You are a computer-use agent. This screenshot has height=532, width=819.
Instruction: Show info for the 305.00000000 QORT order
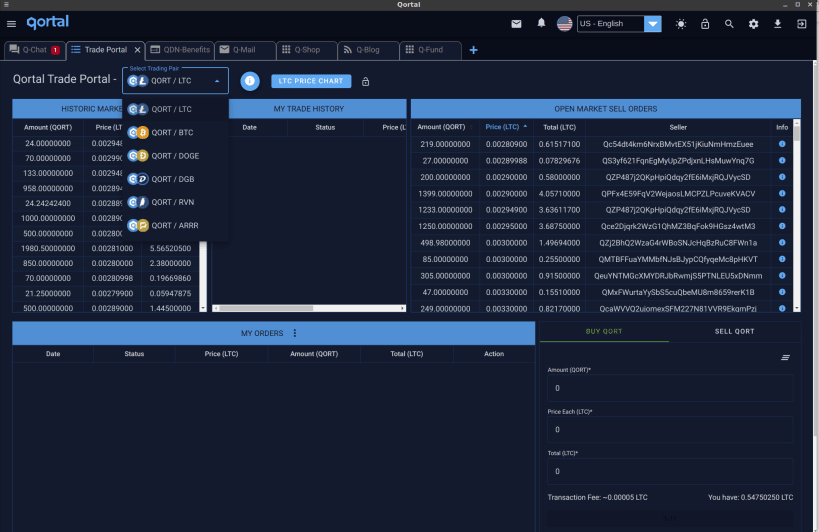782,275
